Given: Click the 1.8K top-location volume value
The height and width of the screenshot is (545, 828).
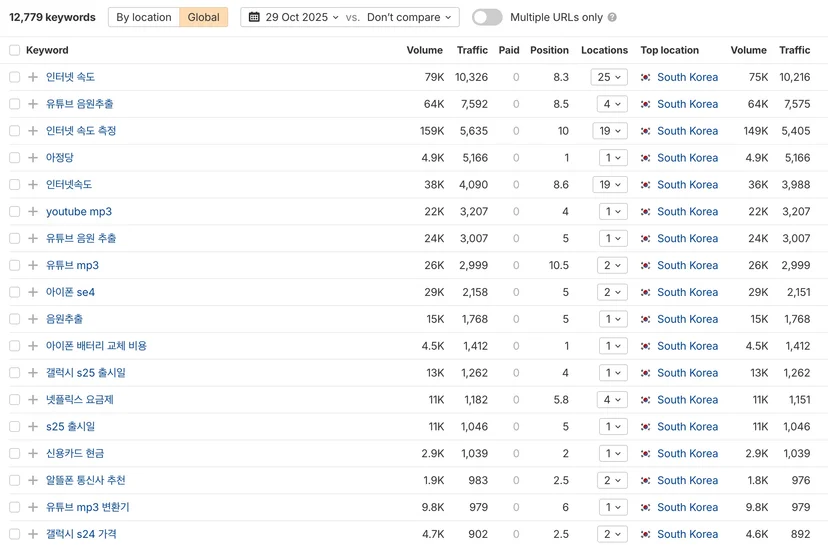Looking at the screenshot, I should pyautogui.click(x=758, y=480).
